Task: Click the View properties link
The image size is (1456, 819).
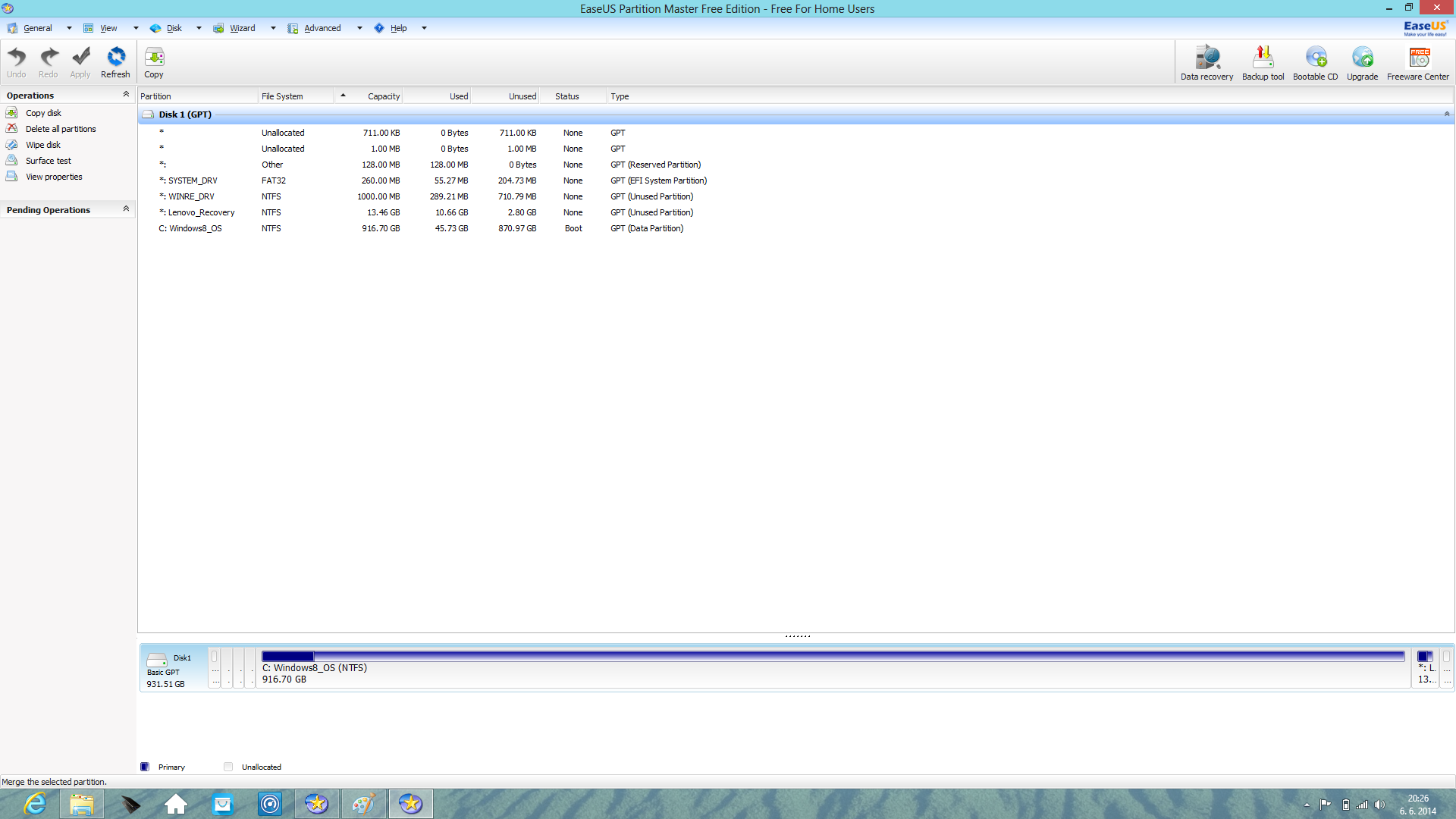Action: [x=54, y=177]
